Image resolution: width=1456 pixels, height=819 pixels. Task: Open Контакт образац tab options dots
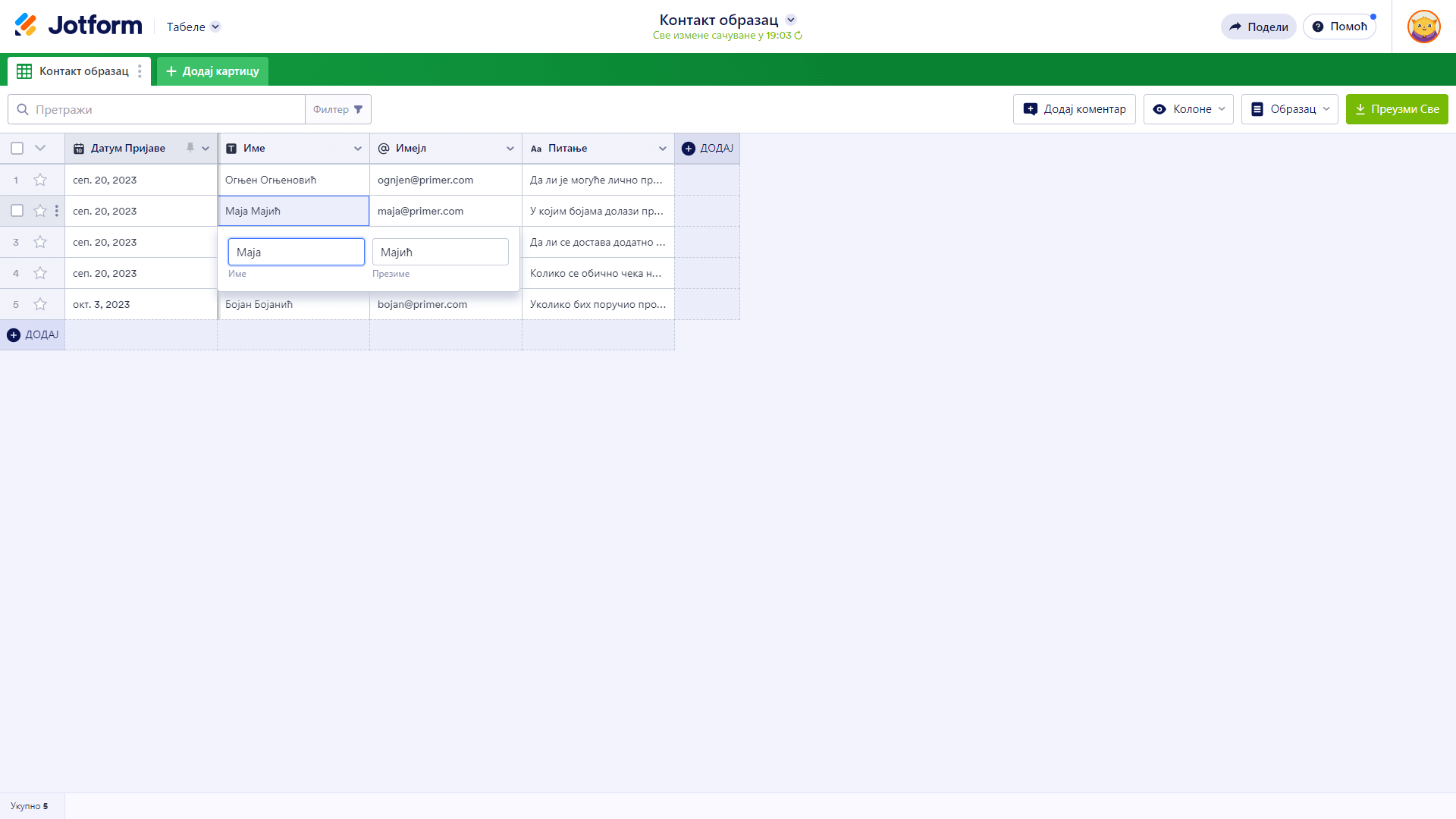[x=140, y=71]
